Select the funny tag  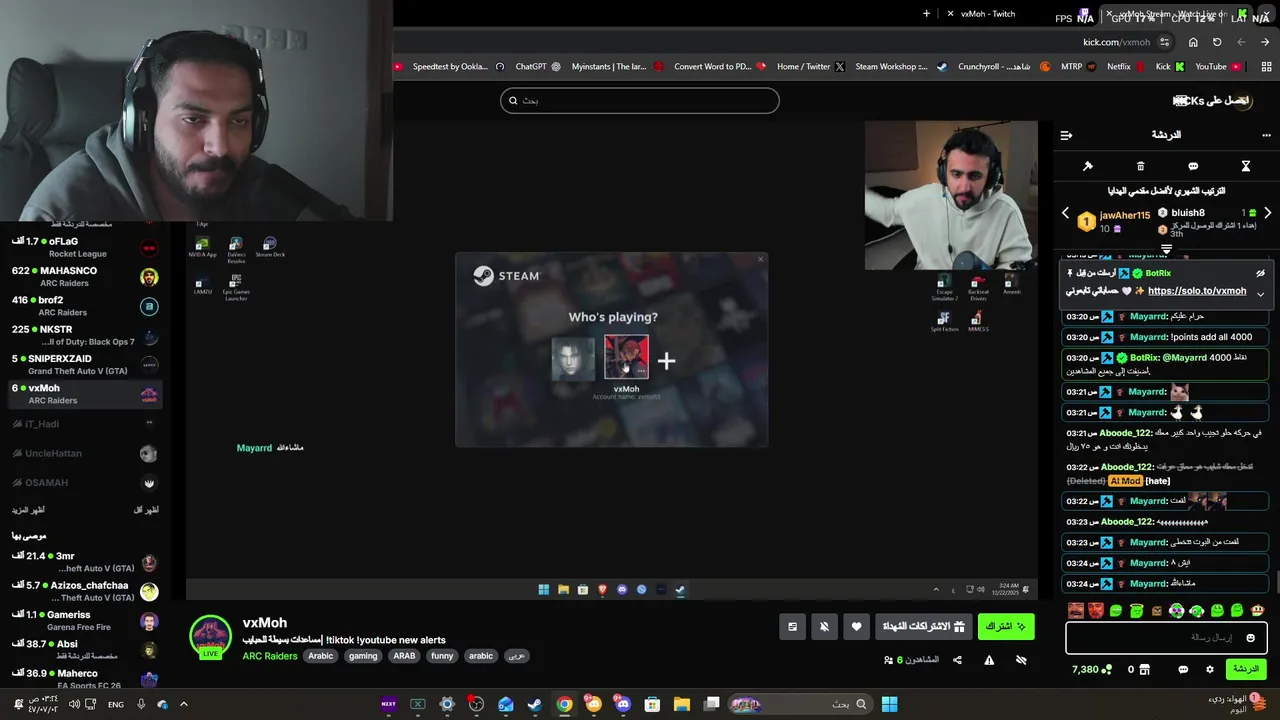pos(442,656)
